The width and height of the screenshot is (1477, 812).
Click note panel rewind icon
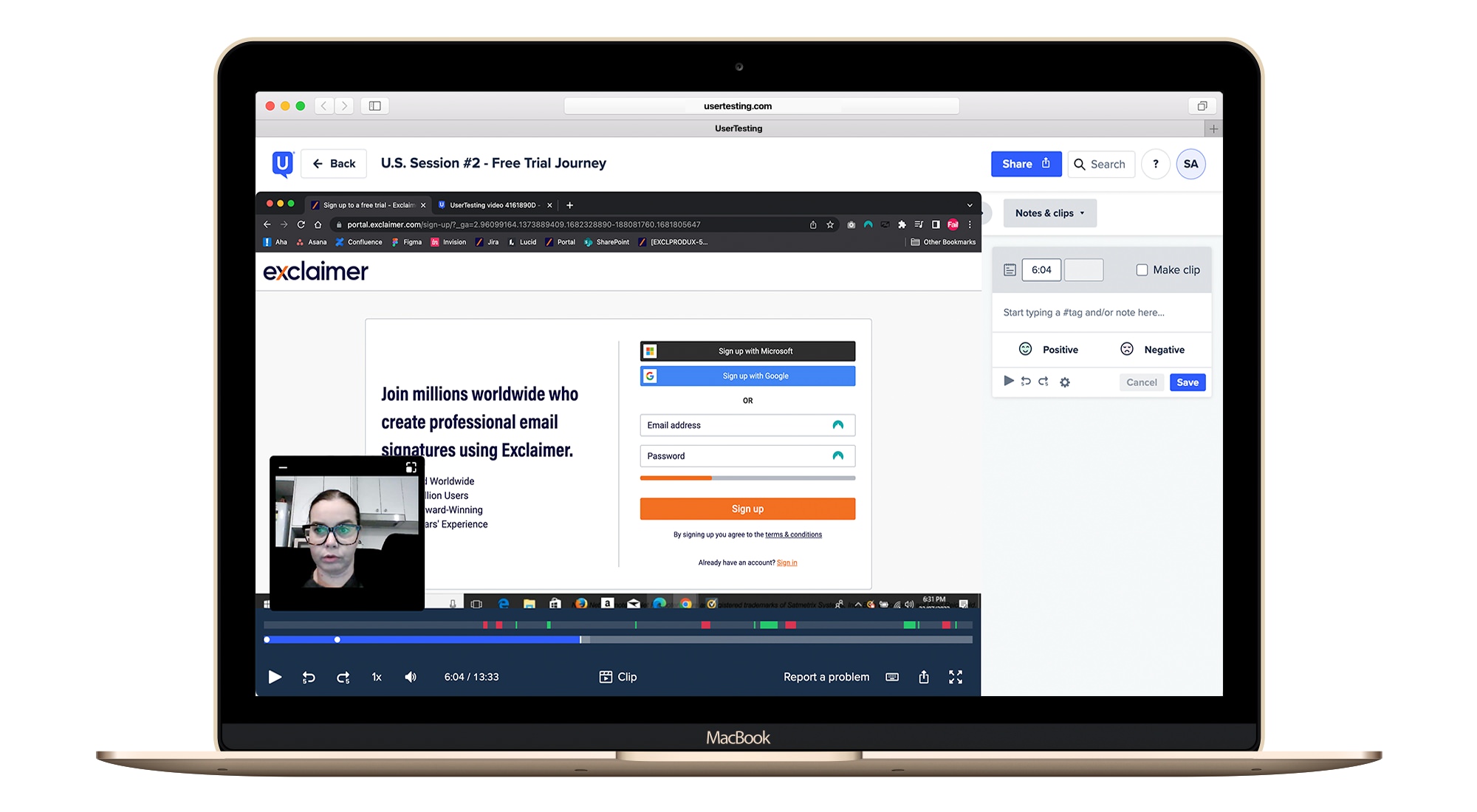coord(1026,382)
